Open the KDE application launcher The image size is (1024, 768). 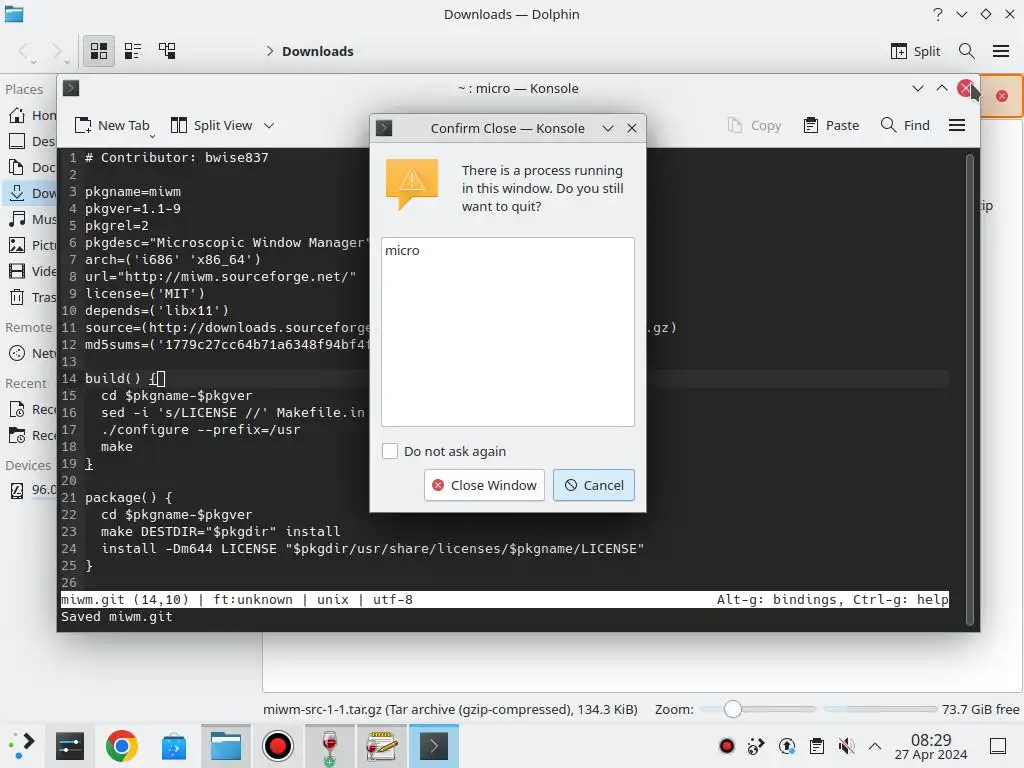(21, 746)
